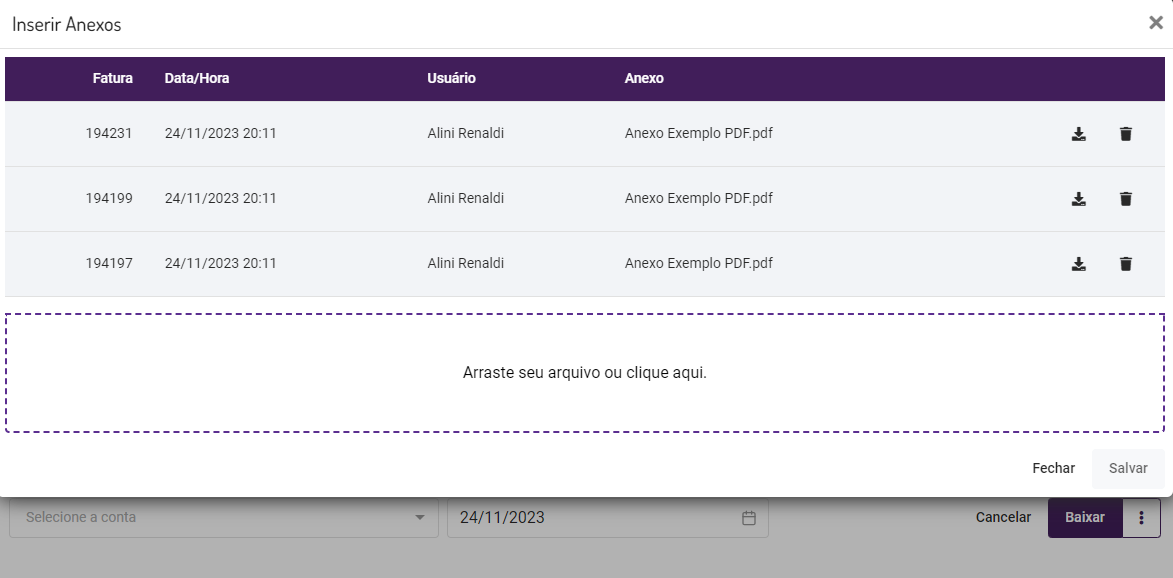Download the attachment for invoice 194199
The width and height of the screenshot is (1173, 578).
coord(1078,199)
